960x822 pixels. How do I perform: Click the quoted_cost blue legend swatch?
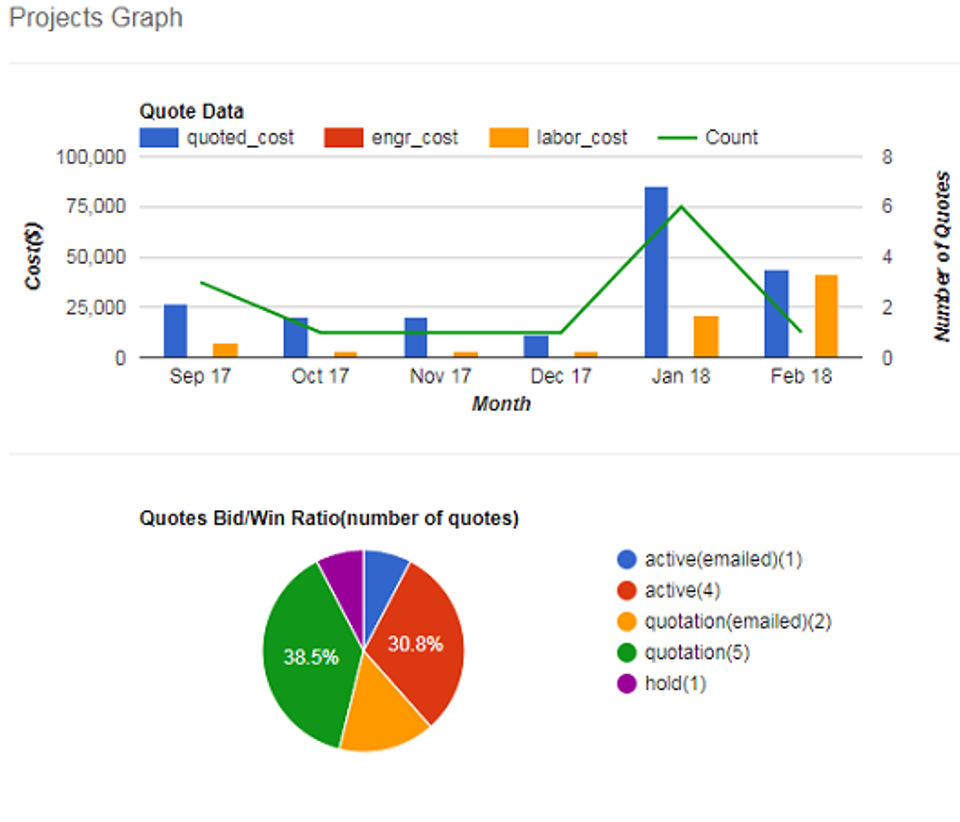click(159, 138)
